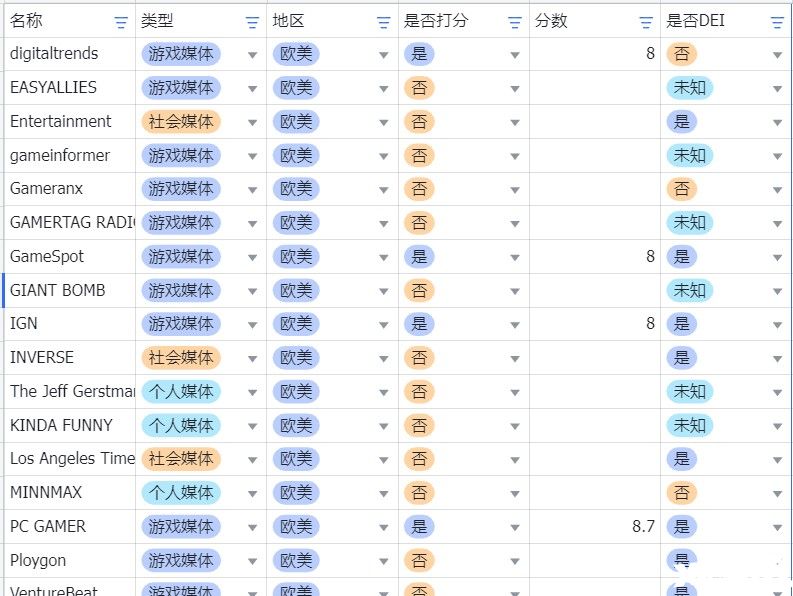Screen dimensions: 793x596
Task: Expand the 类型 dropdown for KINDA FUNNY row
Action: pyautogui.click(x=252, y=427)
